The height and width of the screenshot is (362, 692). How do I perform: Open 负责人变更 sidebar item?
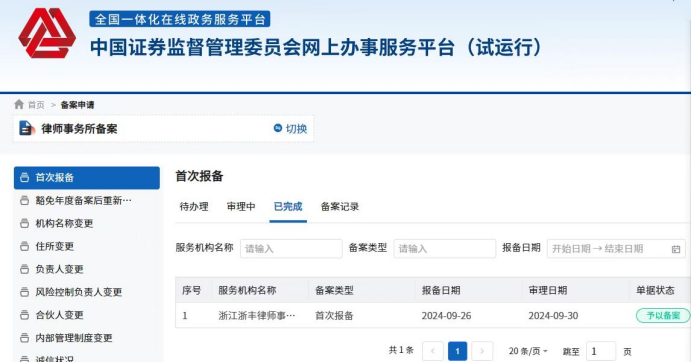pos(86,269)
